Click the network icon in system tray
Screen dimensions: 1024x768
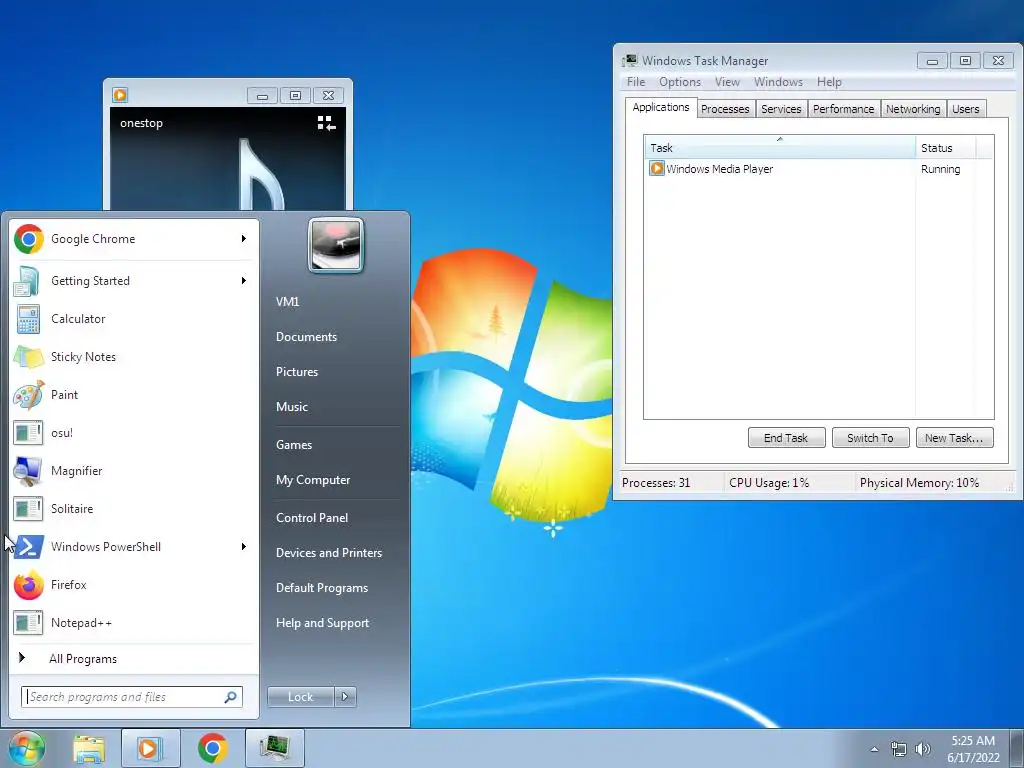click(899, 749)
